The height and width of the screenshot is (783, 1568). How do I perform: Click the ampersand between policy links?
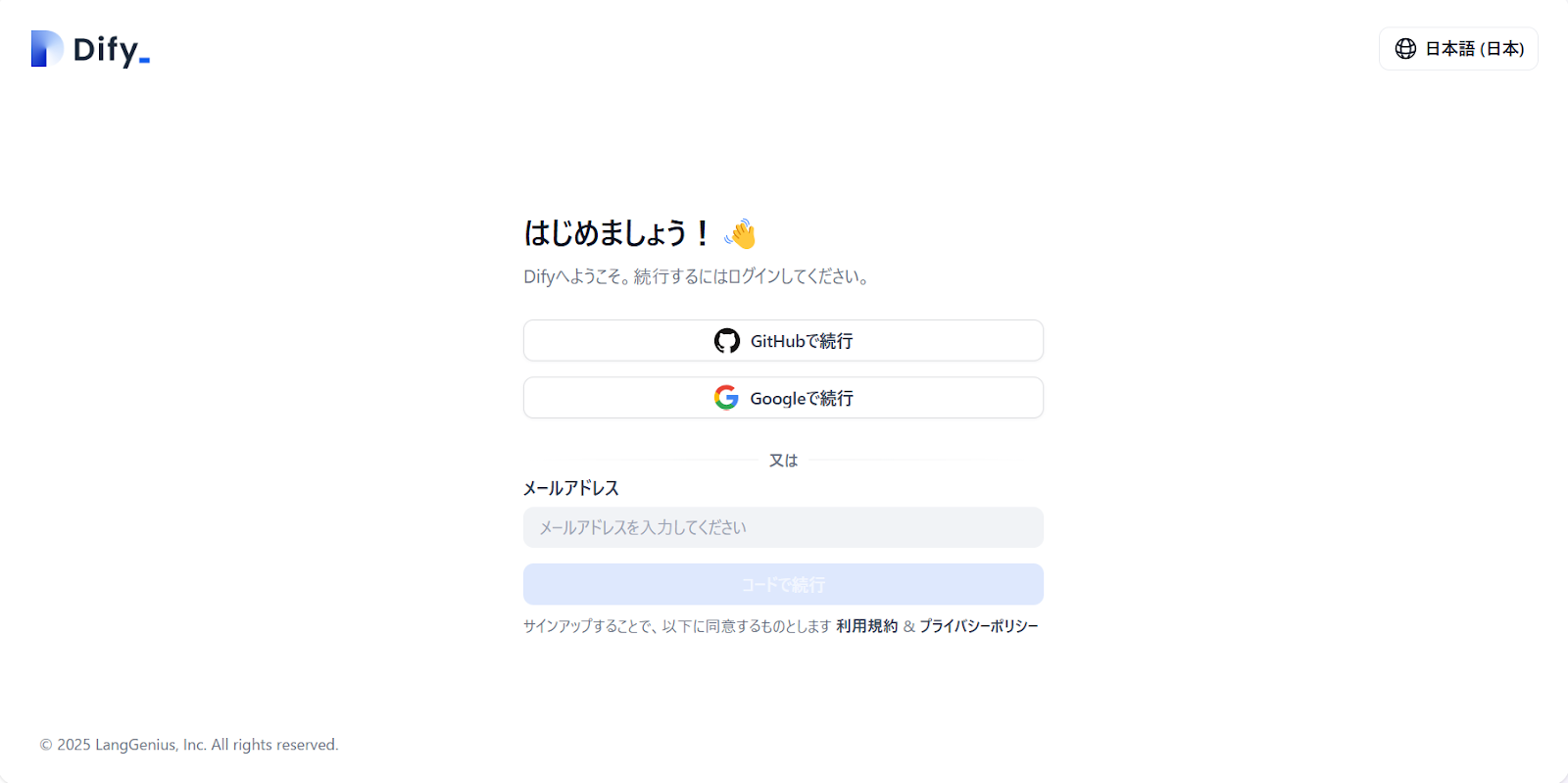click(x=908, y=626)
